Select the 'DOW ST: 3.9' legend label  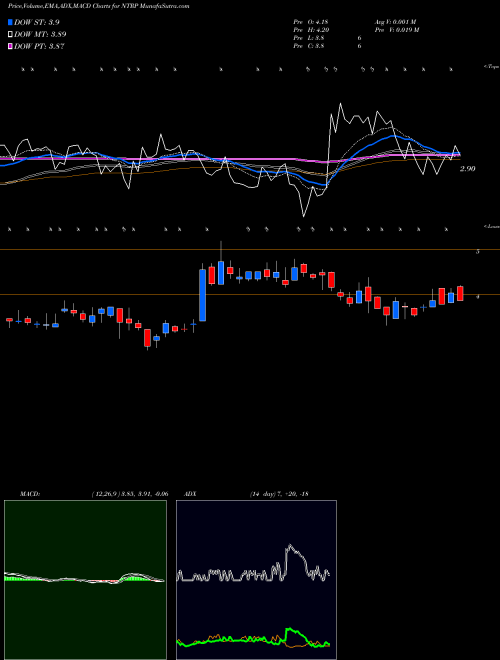click(37, 22)
